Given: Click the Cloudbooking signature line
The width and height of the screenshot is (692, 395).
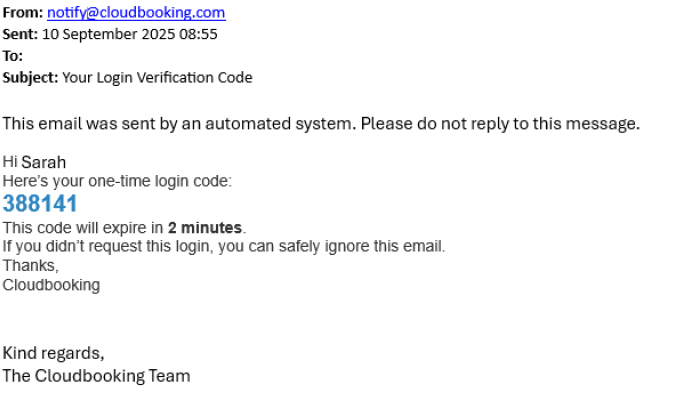Looking at the screenshot, I should (51, 285).
